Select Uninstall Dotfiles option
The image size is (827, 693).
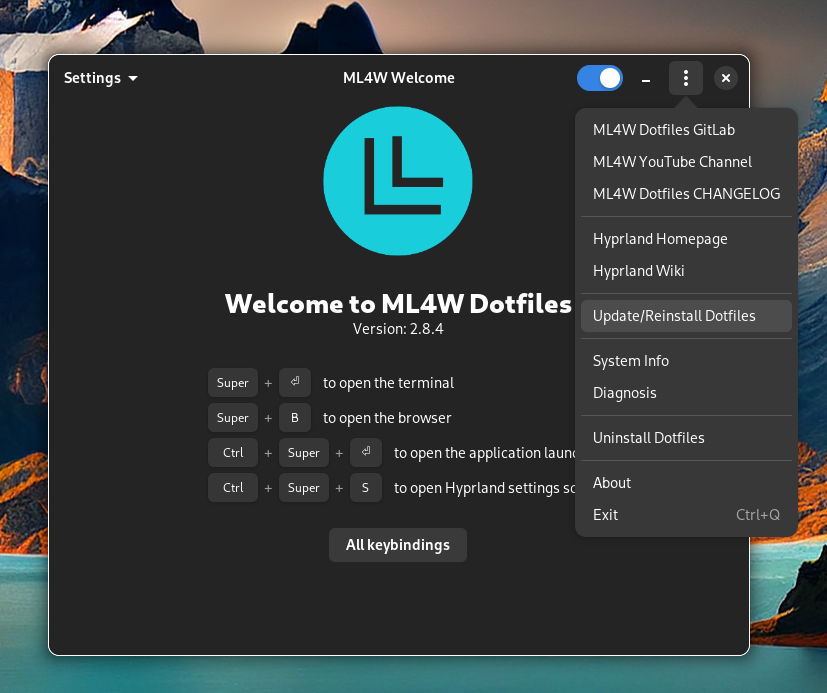pos(649,438)
